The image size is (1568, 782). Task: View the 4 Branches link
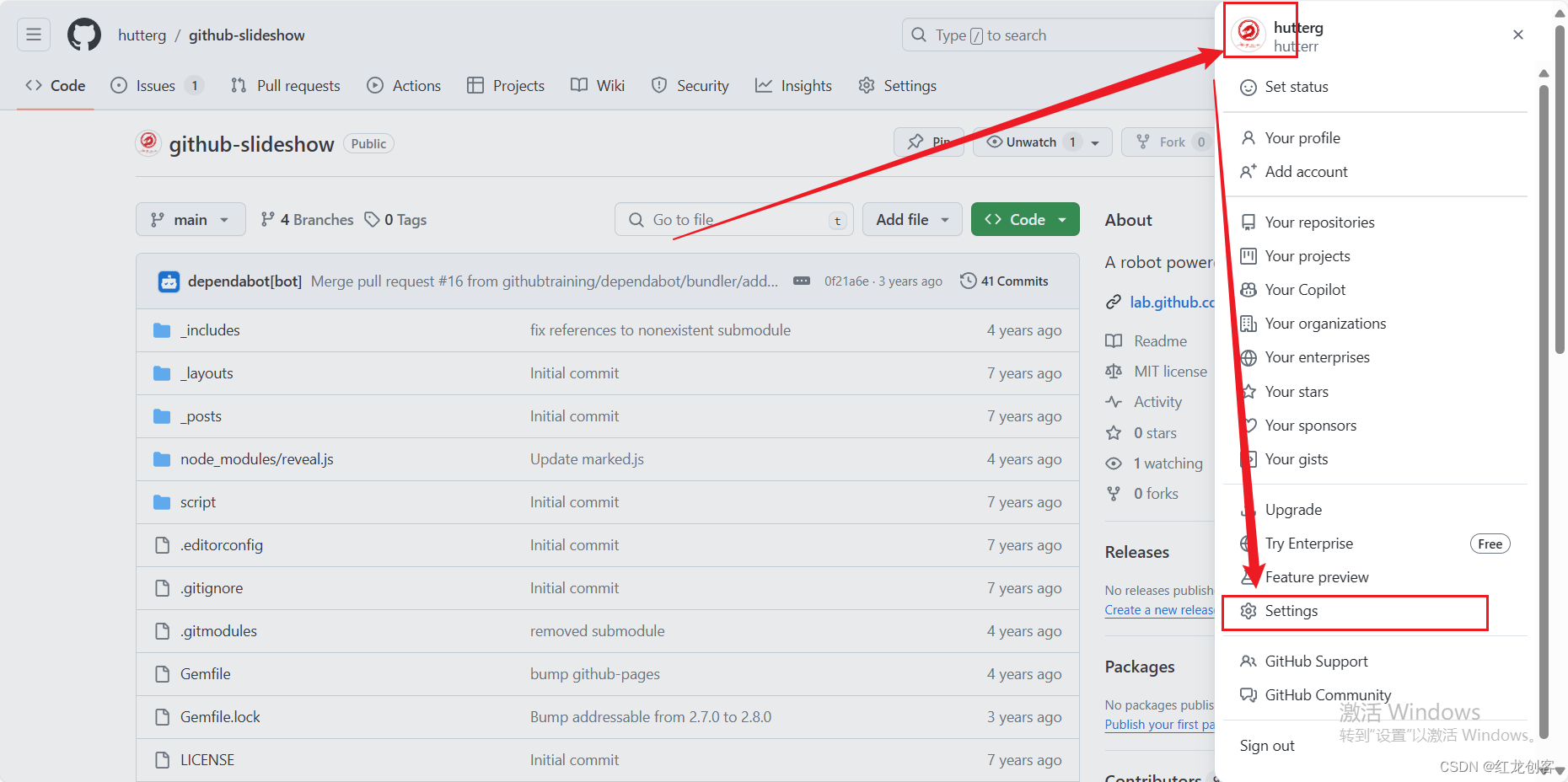(x=307, y=220)
